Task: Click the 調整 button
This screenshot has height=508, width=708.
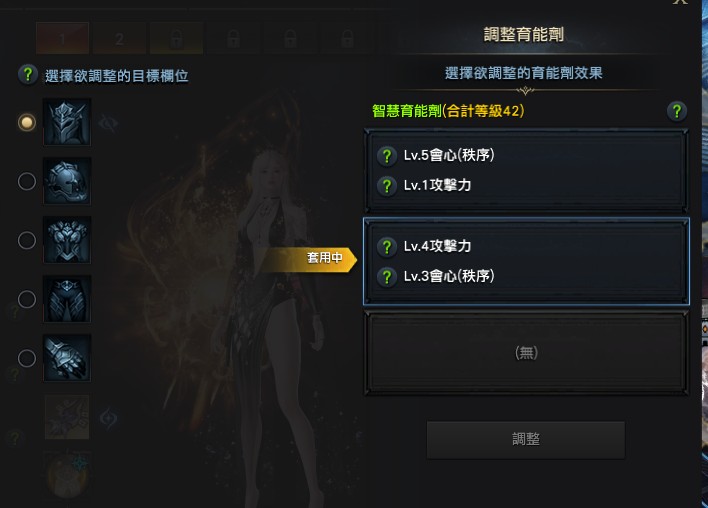Action: pyautogui.click(x=526, y=439)
